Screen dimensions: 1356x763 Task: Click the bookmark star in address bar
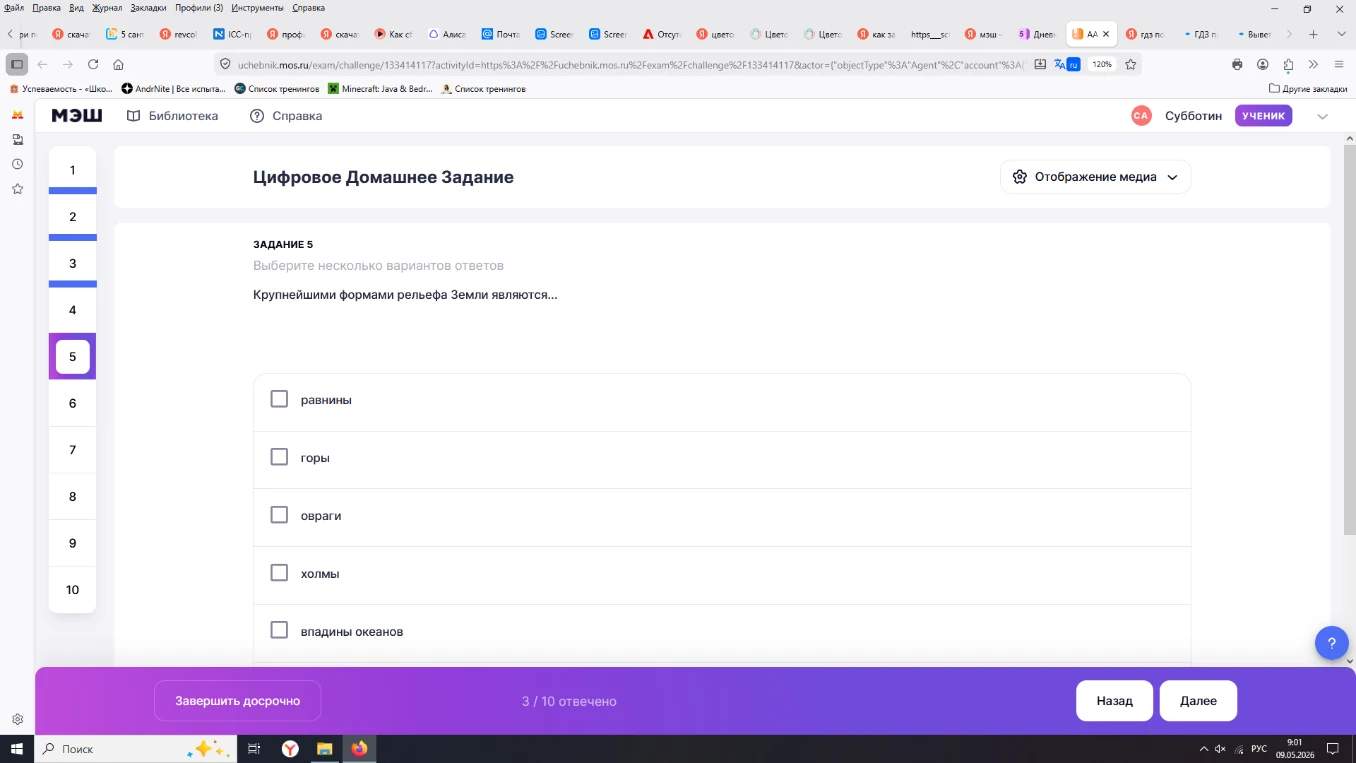(1131, 64)
